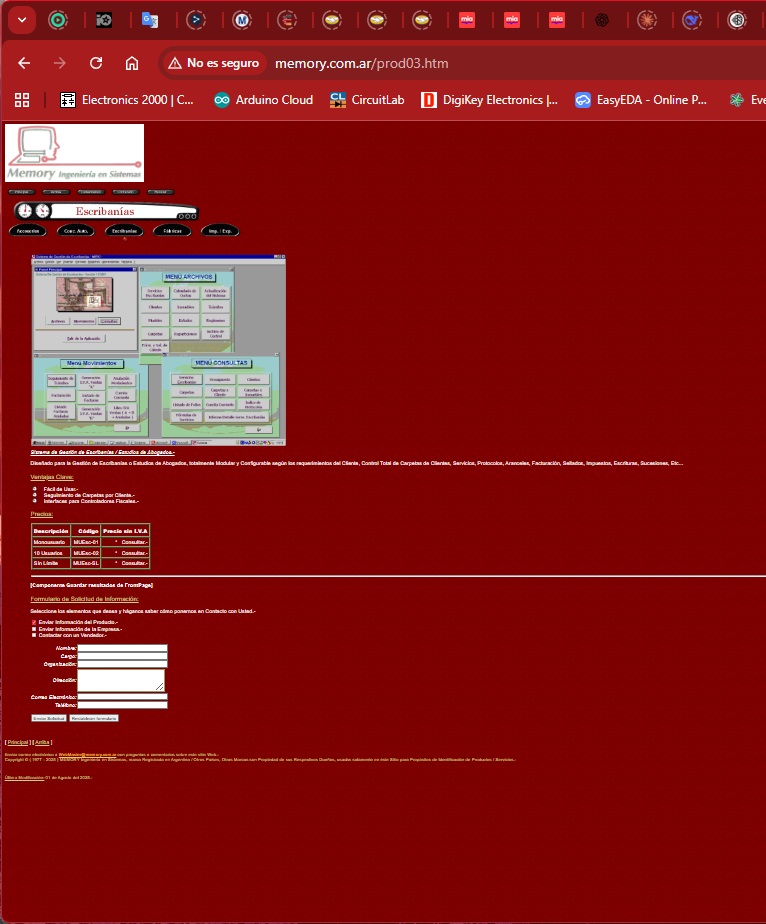Screen dimensions: 766x924
Task: Open the Electronics 2000 bookmark
Action: pos(127,100)
